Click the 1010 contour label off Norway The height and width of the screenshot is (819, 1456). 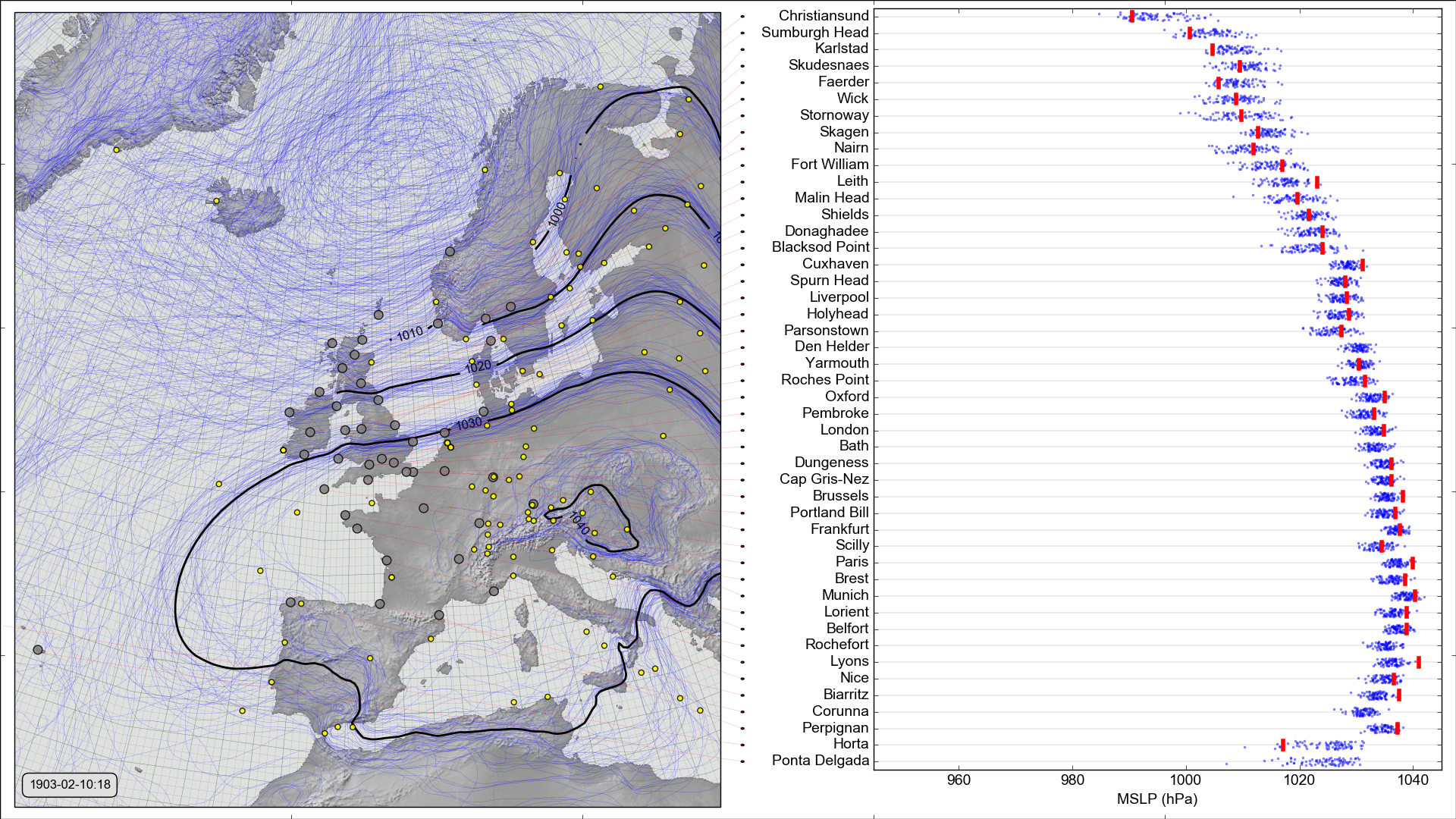[409, 334]
